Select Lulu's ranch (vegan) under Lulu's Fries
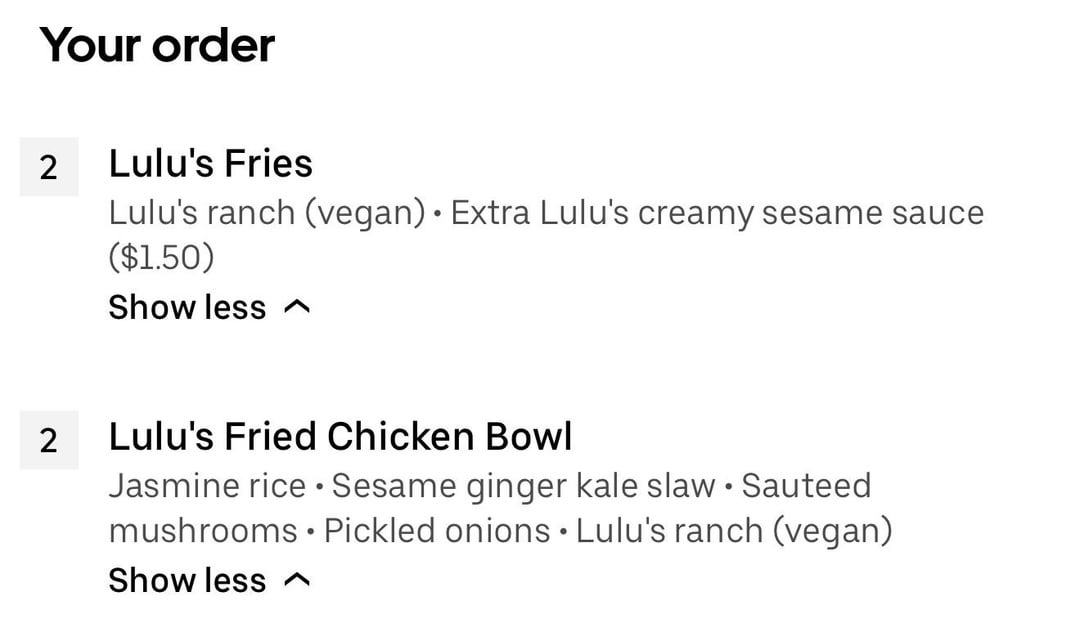 click(x=267, y=213)
